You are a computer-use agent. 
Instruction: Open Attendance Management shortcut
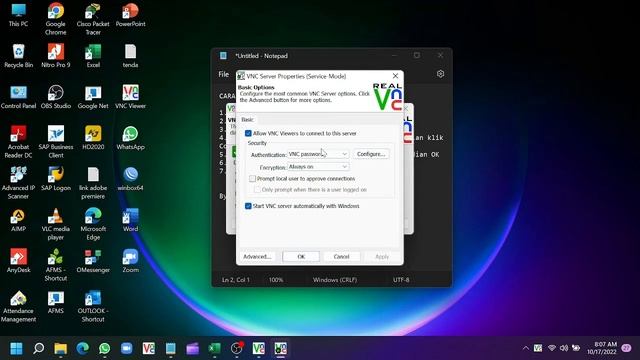tap(18, 307)
